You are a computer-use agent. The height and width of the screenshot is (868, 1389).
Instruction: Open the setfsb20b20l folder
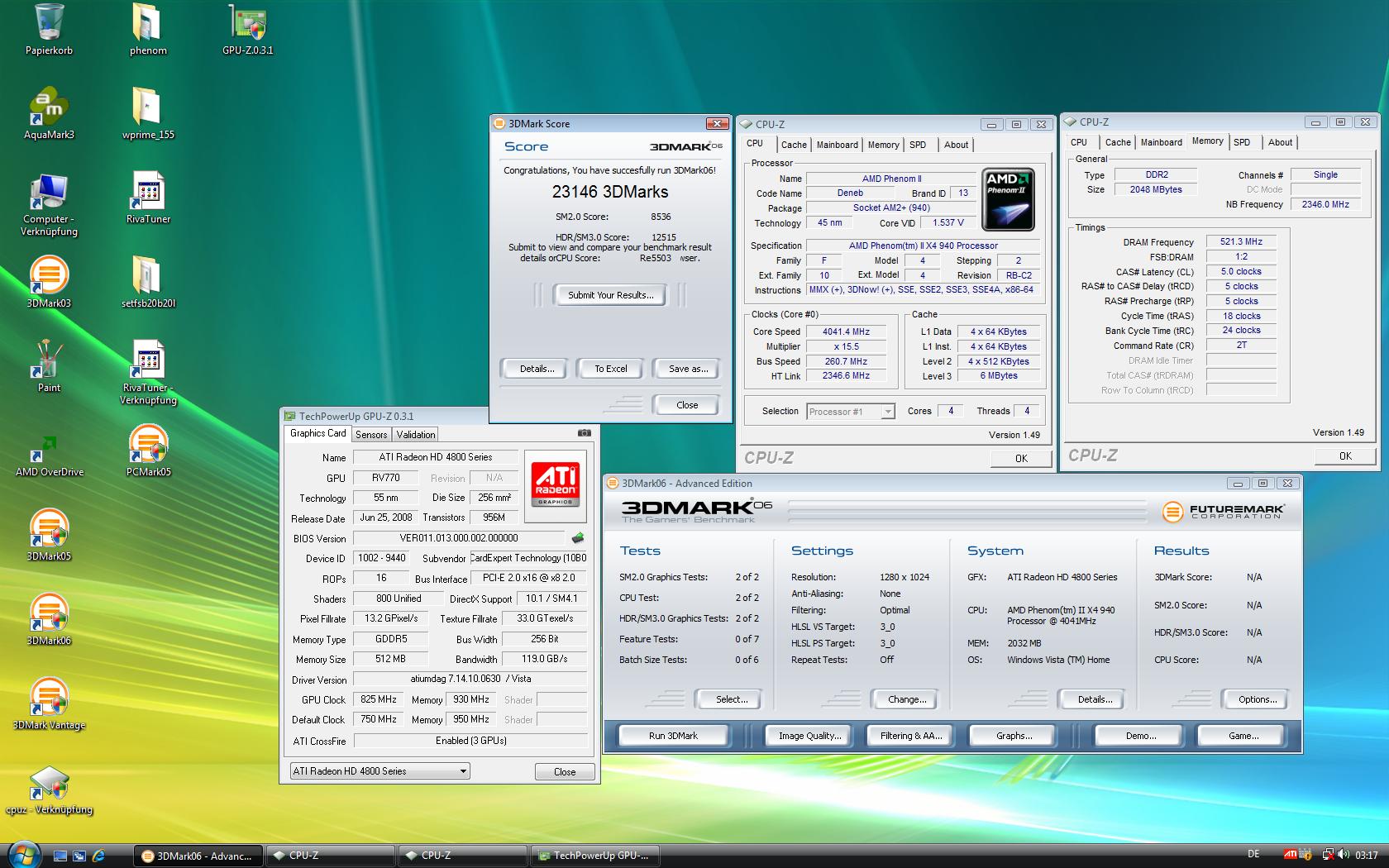click(148, 283)
